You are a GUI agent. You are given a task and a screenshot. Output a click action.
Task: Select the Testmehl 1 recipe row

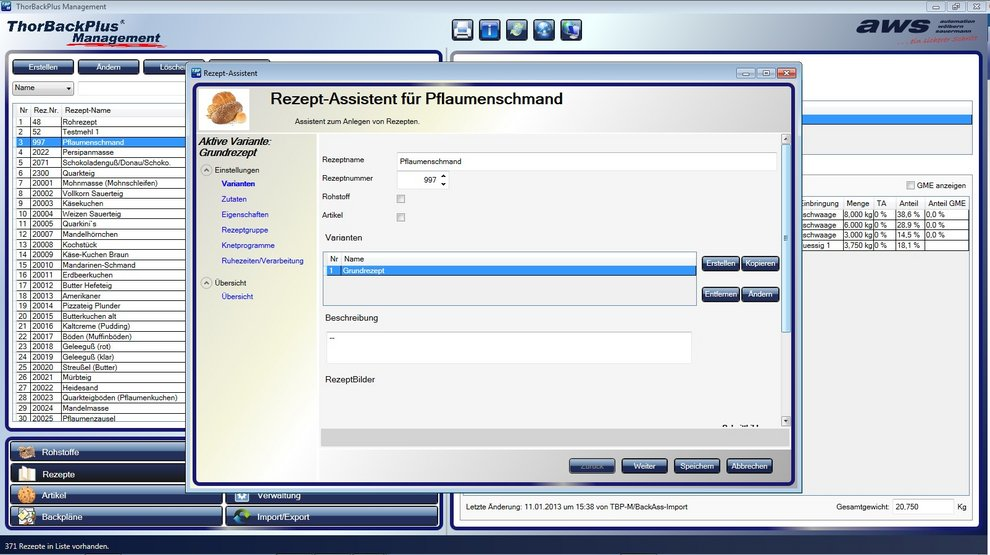point(100,132)
